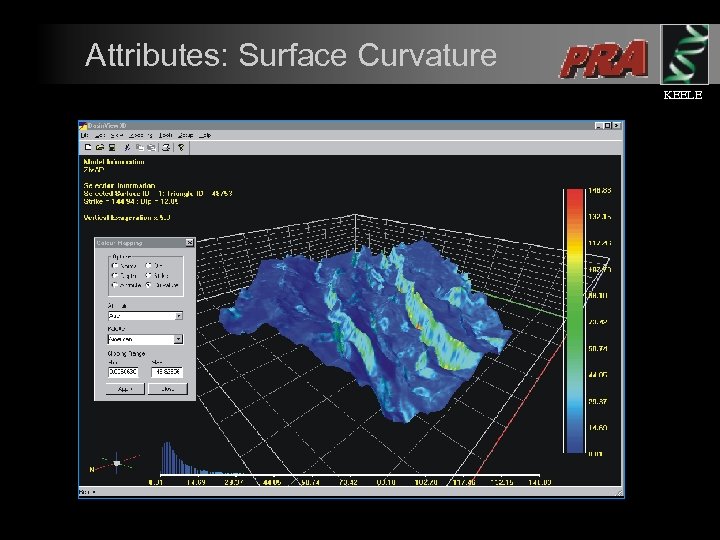Open the Palette combo box above Clipping Range
This screenshot has width=720, height=540.
coord(145,339)
